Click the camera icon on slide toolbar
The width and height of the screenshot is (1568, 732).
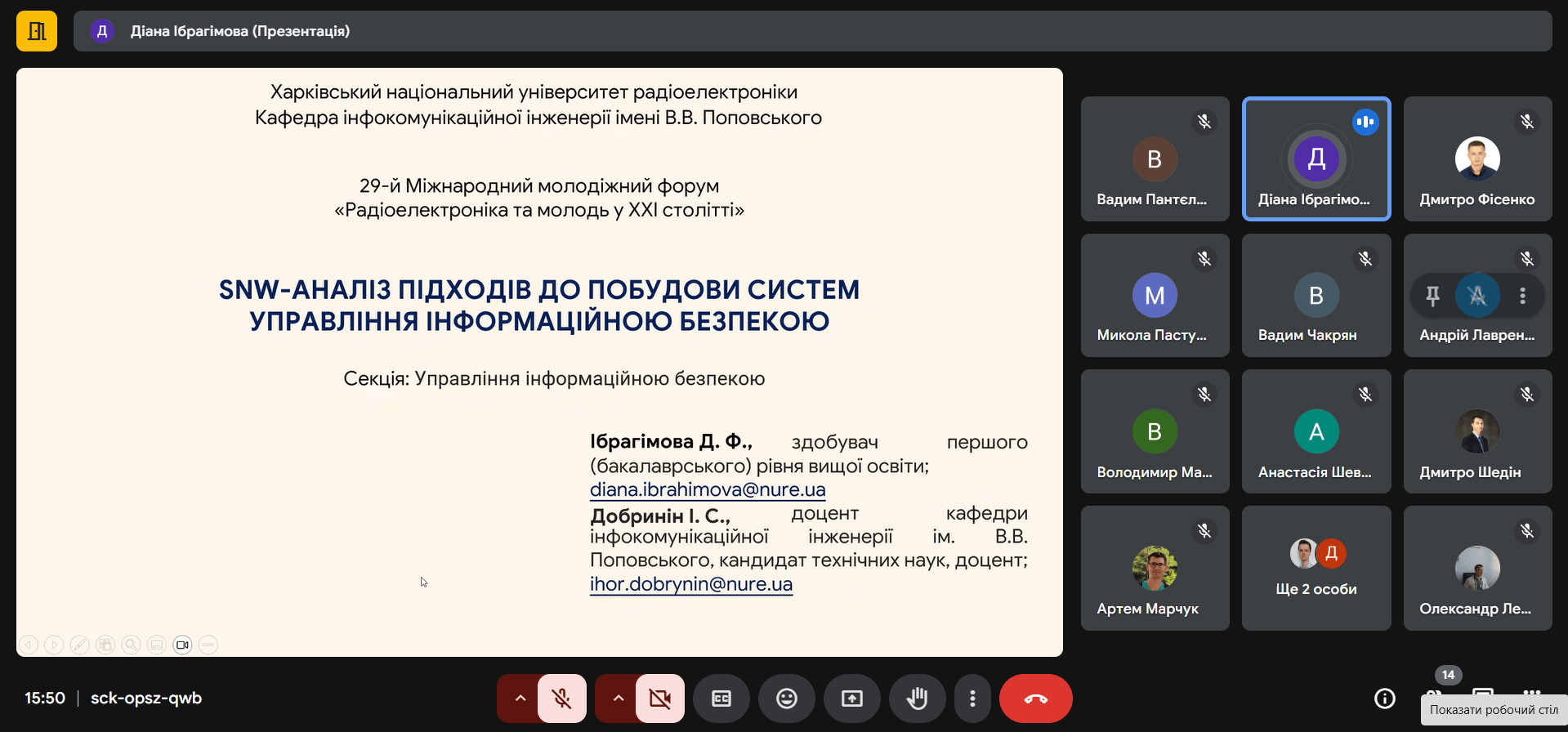pos(183,645)
